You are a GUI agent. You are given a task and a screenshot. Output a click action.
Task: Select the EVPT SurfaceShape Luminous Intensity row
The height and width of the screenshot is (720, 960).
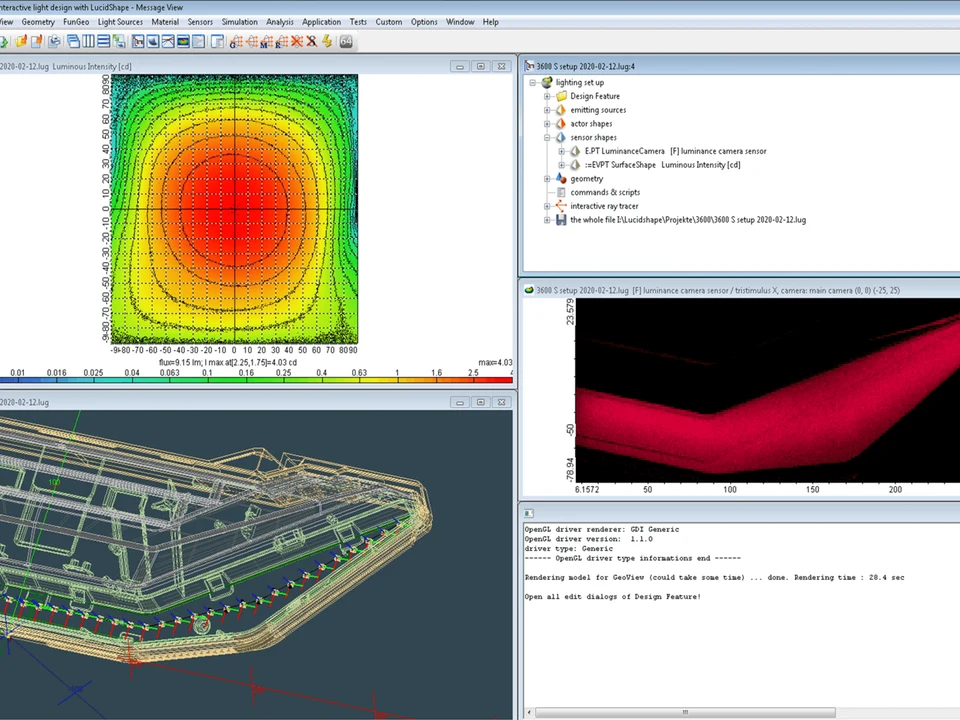point(662,165)
